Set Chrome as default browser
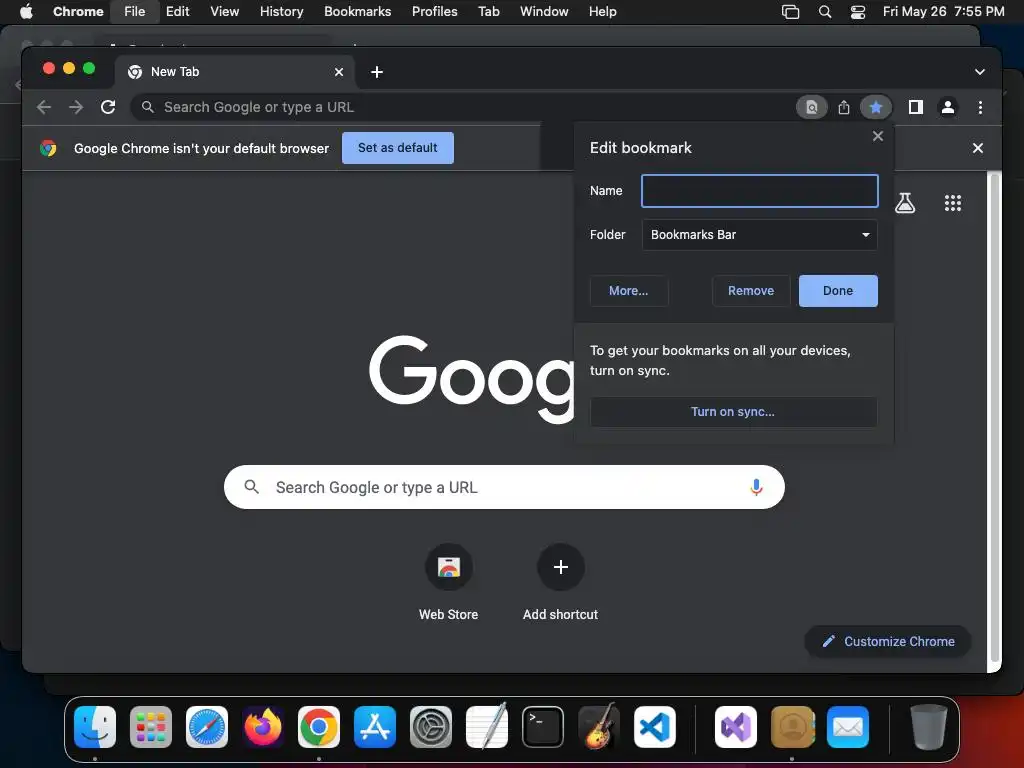1024x768 pixels. tap(398, 148)
